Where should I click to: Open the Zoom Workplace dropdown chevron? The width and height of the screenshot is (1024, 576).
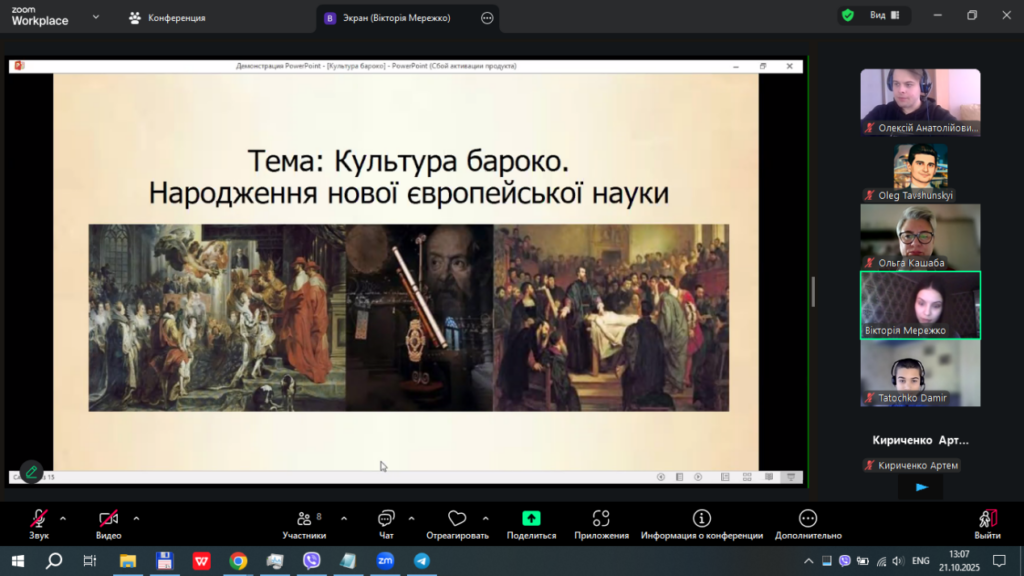(95, 17)
